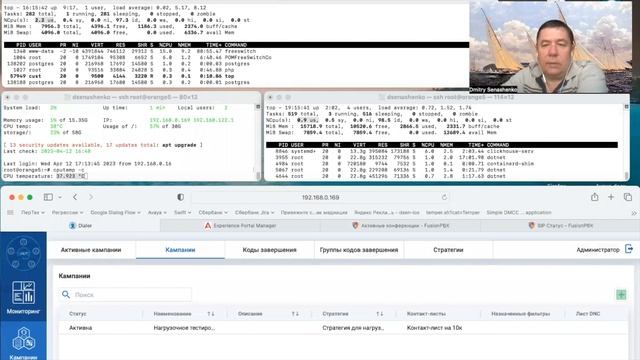Sort the Наименование column
The height and width of the screenshot is (360, 640).
coord(211,314)
